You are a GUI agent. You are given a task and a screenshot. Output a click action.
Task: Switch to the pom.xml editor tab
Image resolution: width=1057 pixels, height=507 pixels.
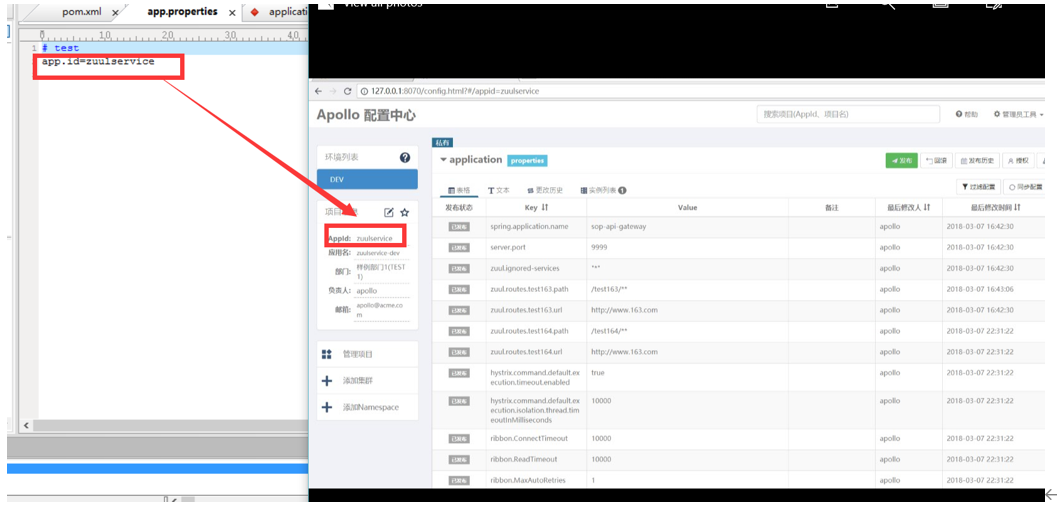[81, 12]
